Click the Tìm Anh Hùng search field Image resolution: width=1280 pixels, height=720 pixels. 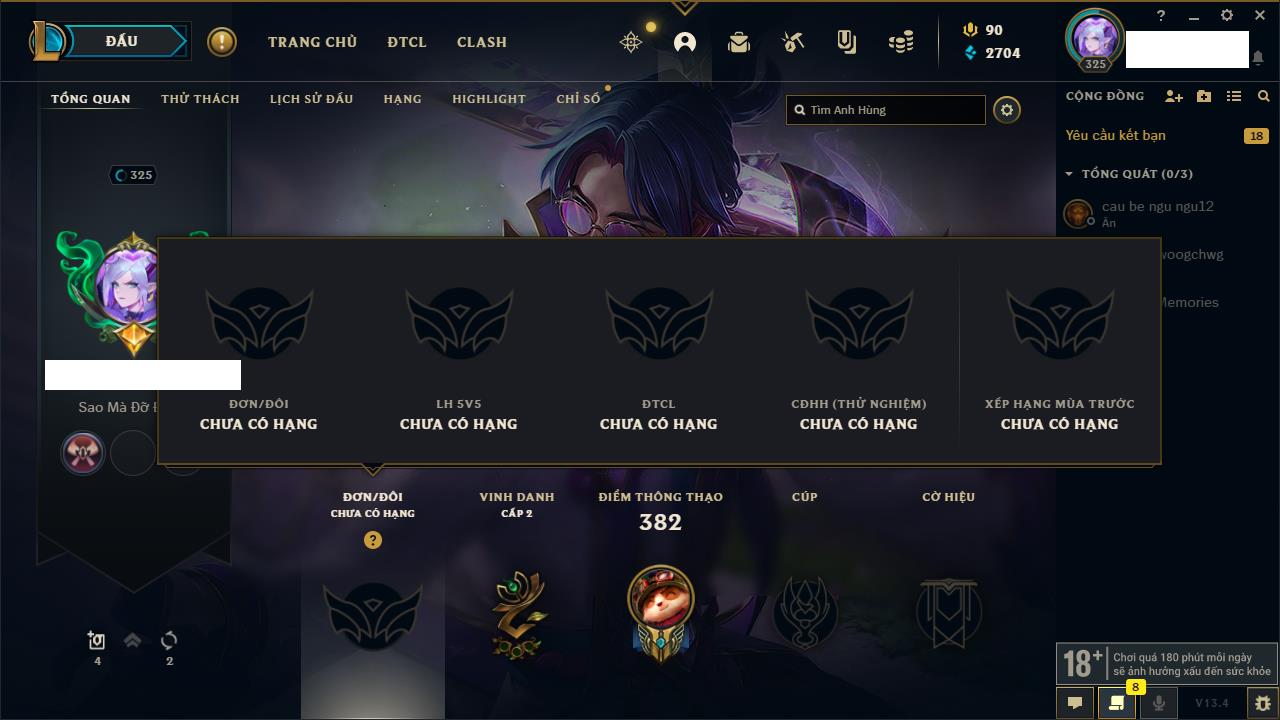886,110
